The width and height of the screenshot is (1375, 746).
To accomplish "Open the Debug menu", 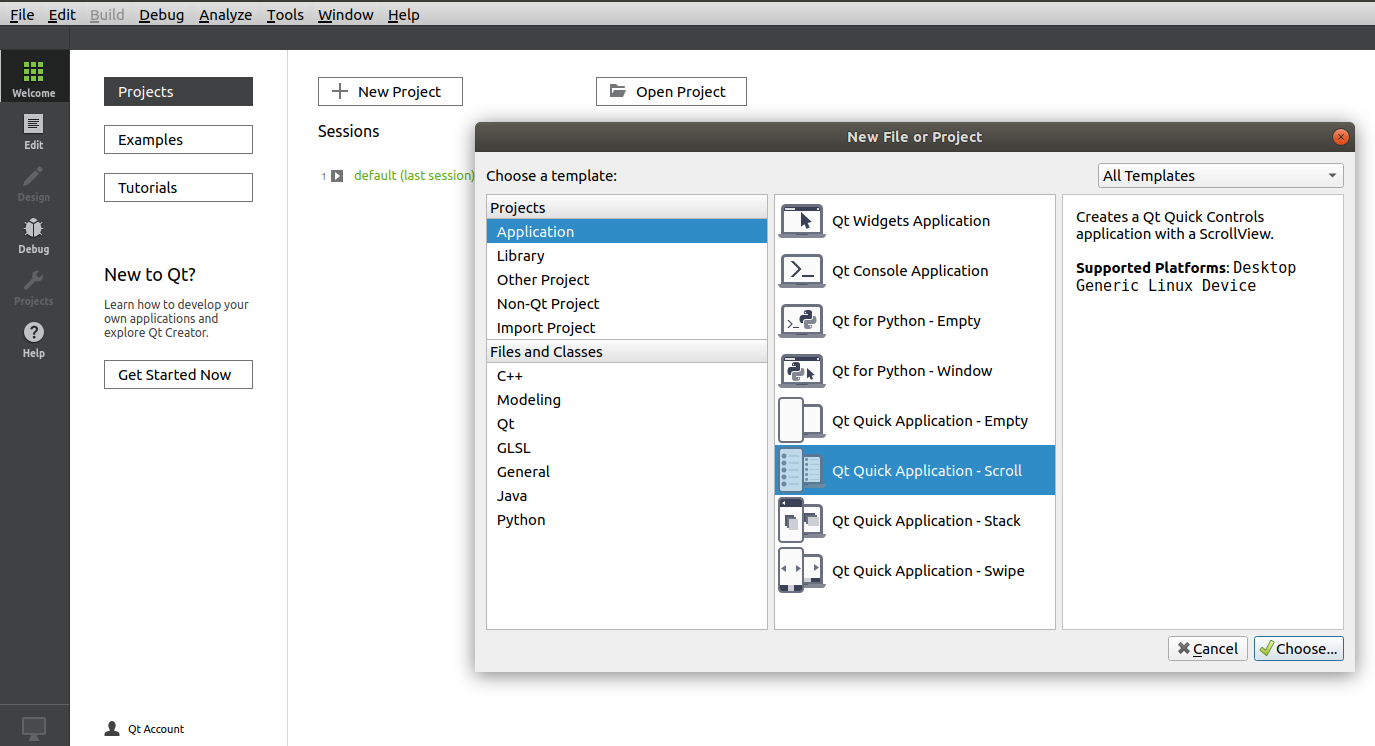I will [x=162, y=15].
